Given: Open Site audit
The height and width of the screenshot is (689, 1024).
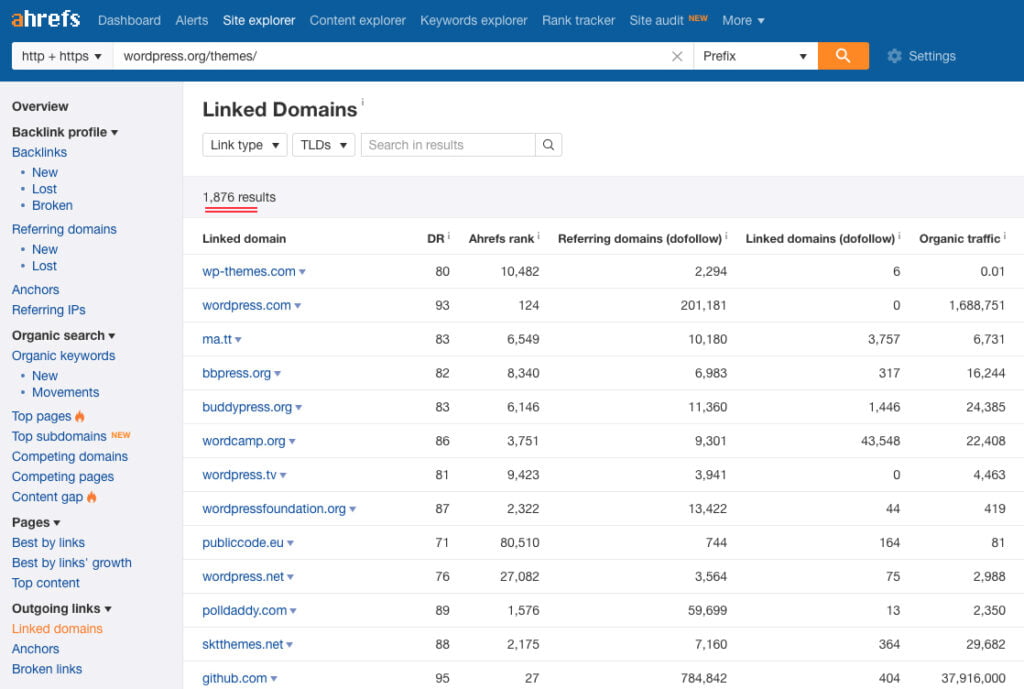Looking at the screenshot, I should (x=656, y=20).
